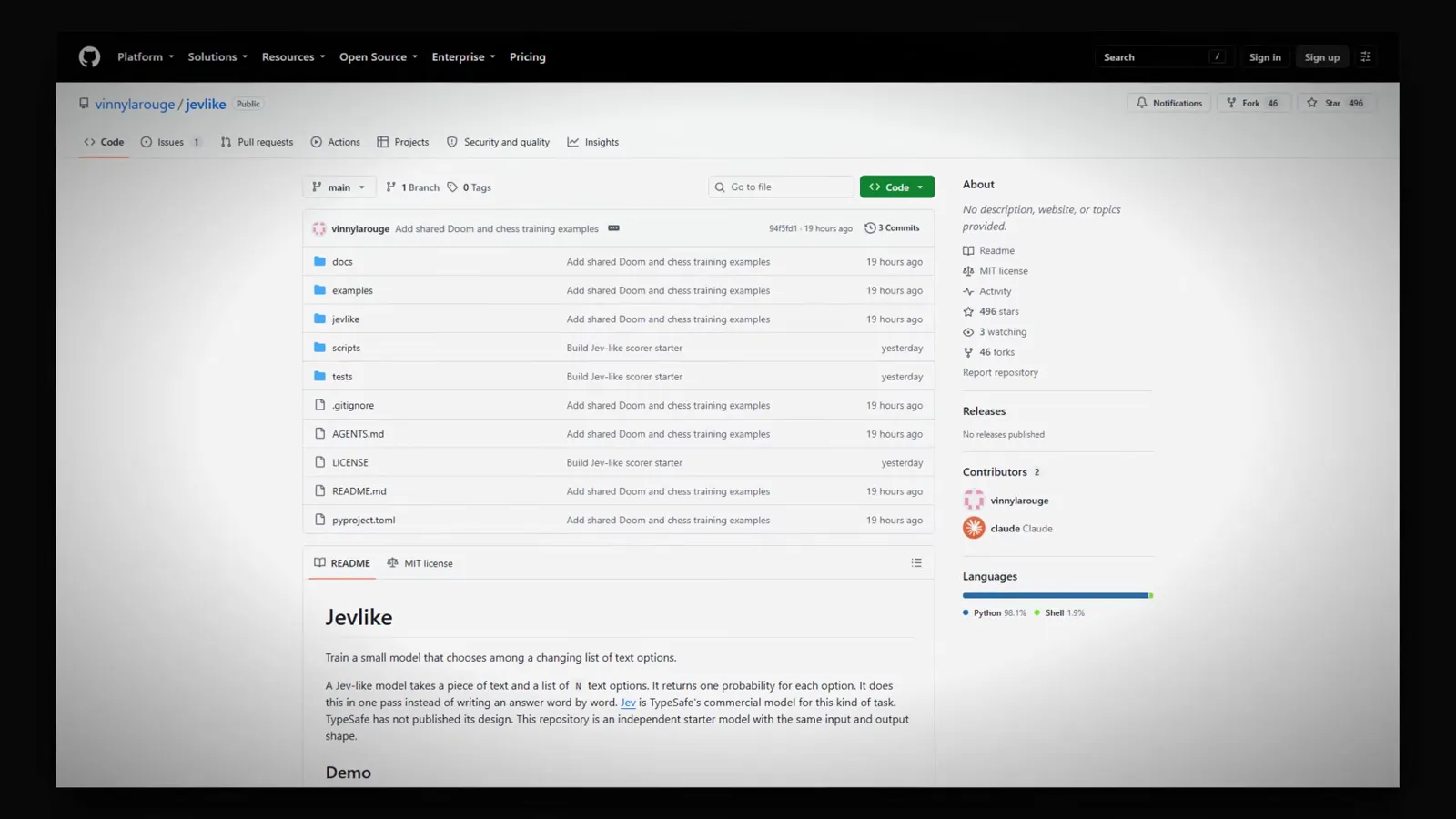Screen dimensions: 1456x819
Task: Click the claude contributor avatar
Action: (974, 528)
